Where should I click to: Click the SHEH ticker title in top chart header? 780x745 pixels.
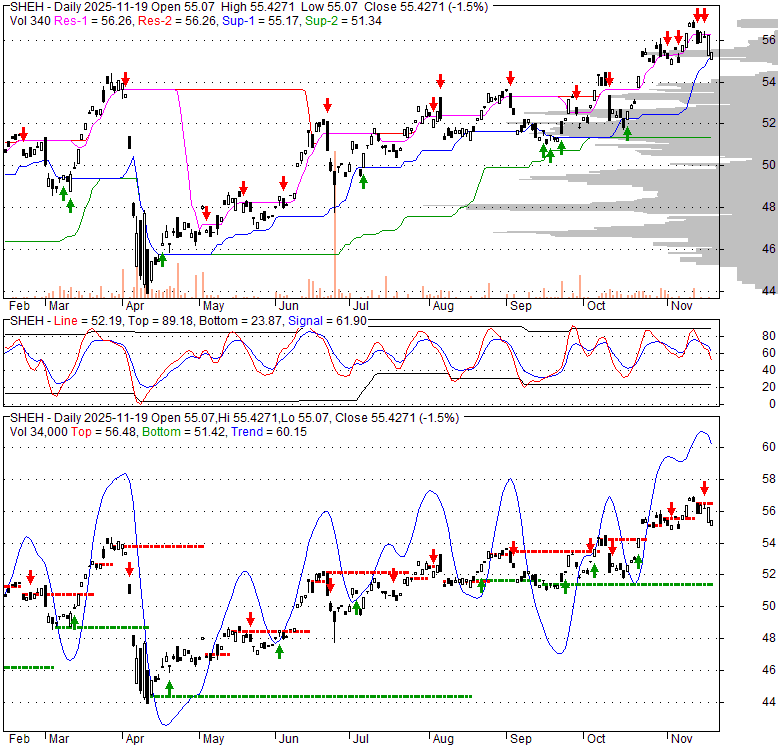pyautogui.click(x=25, y=5)
